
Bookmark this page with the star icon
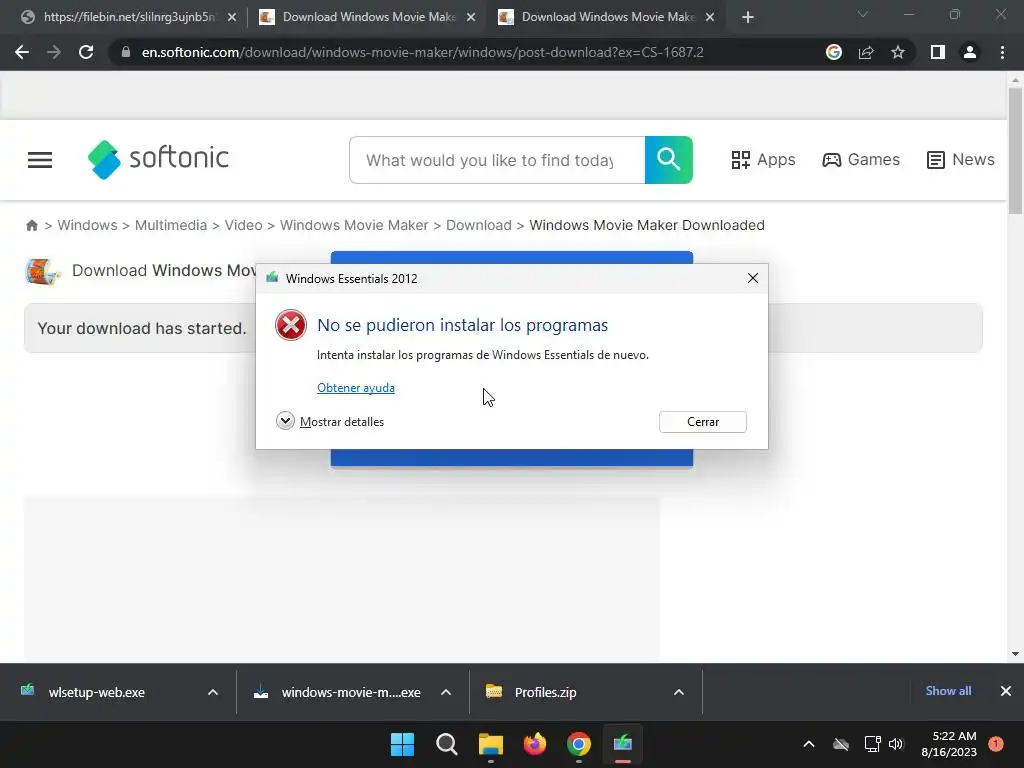click(x=898, y=52)
